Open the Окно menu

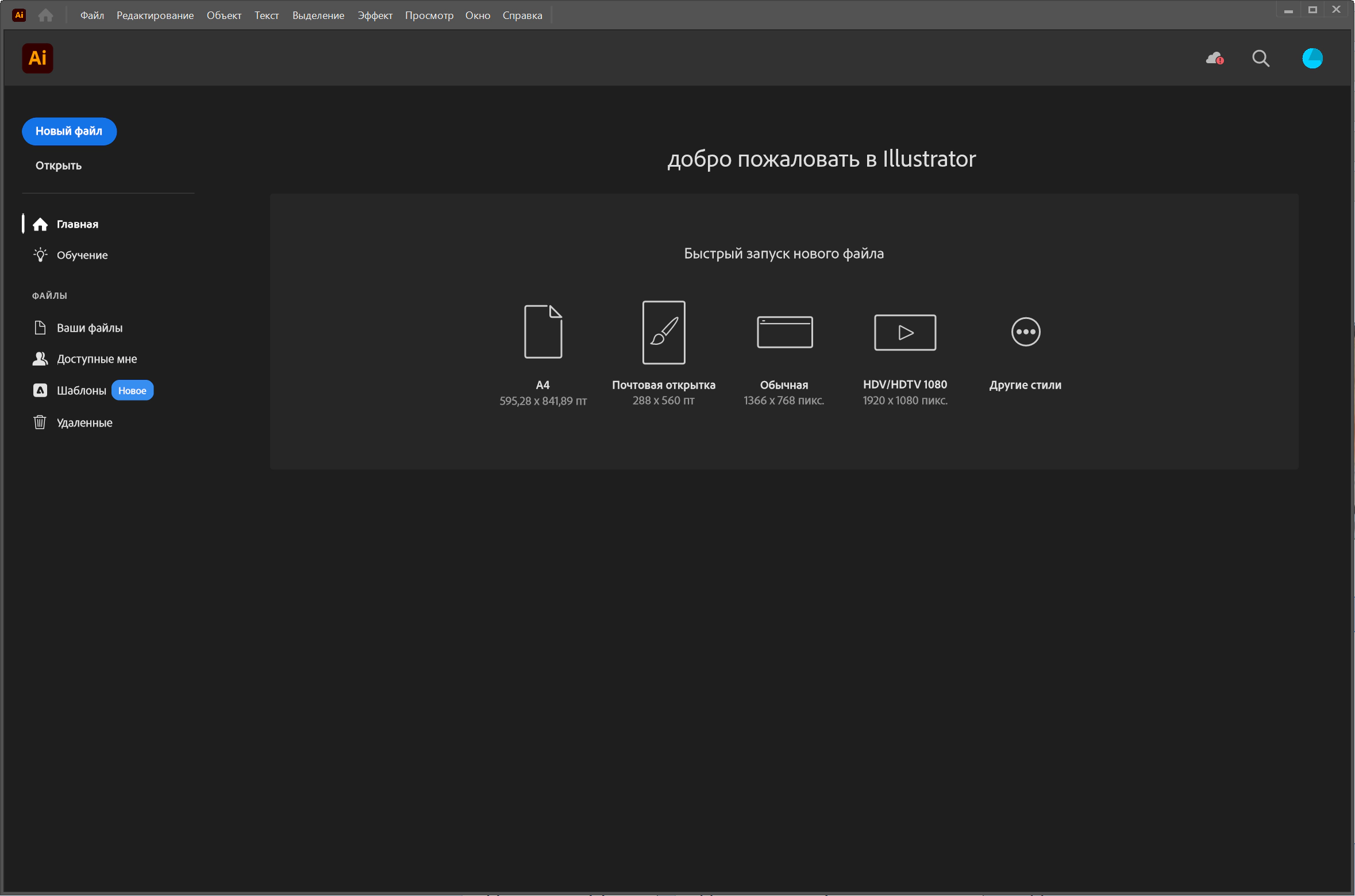coord(478,16)
